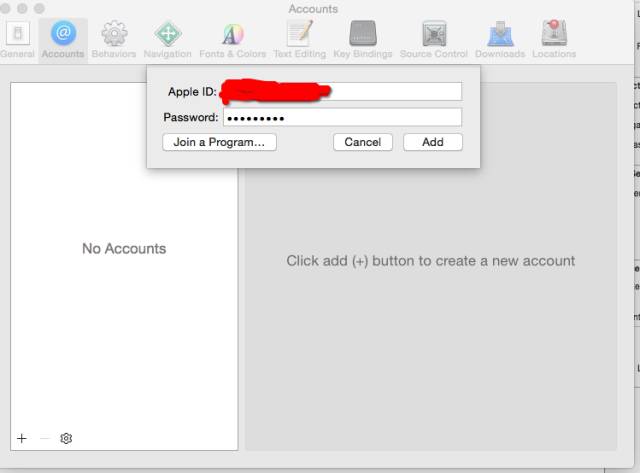
Task: Open the Behaviors gear icon
Action: [114, 34]
